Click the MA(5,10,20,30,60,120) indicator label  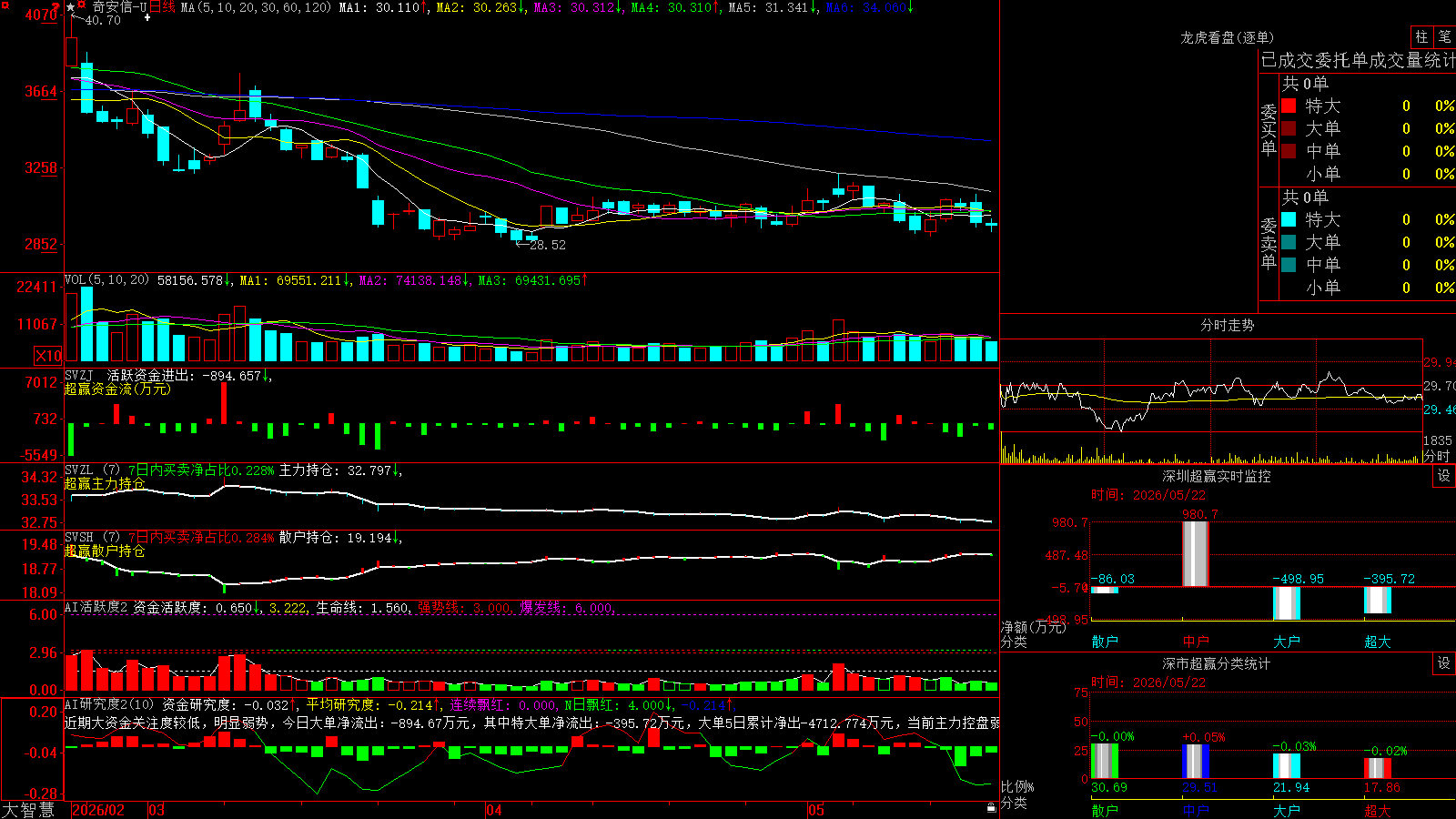coord(256,7)
